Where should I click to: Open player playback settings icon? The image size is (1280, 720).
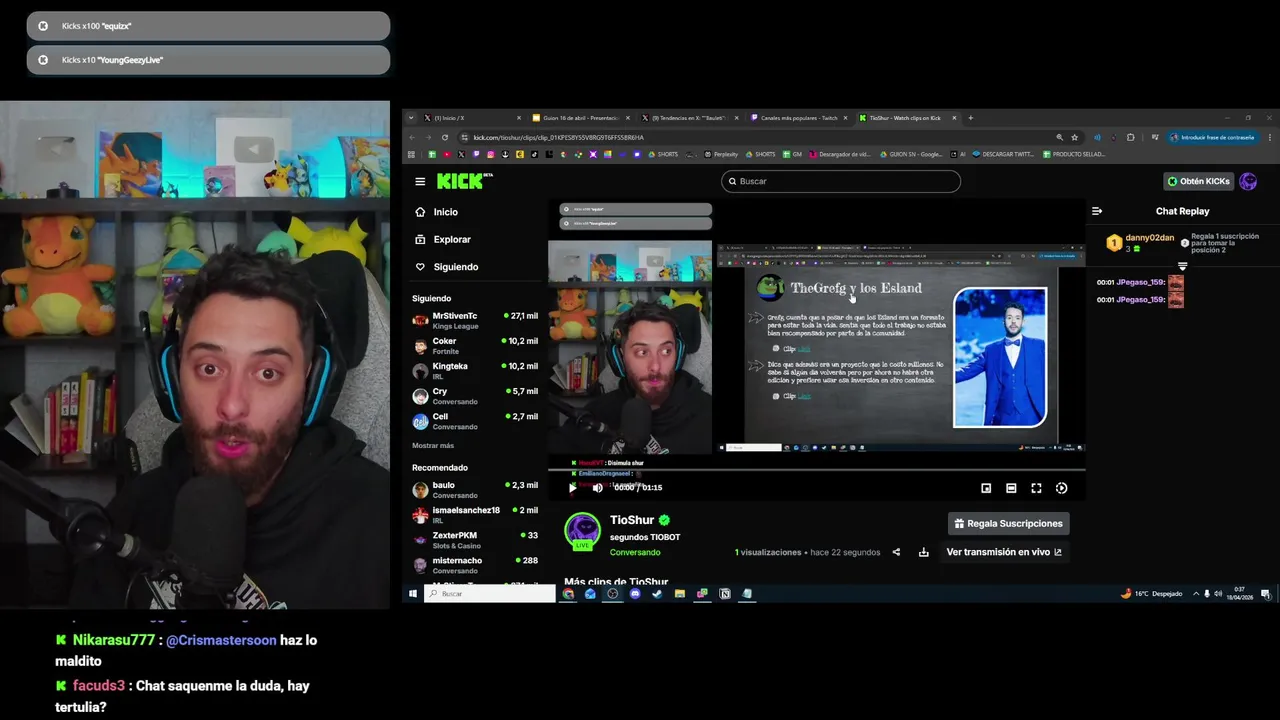(x=1061, y=488)
